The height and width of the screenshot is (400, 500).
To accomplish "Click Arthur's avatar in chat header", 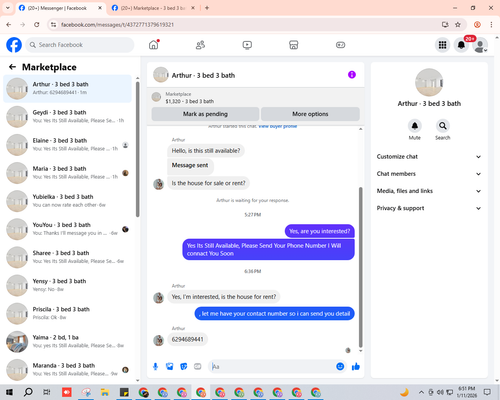I will (161, 75).
